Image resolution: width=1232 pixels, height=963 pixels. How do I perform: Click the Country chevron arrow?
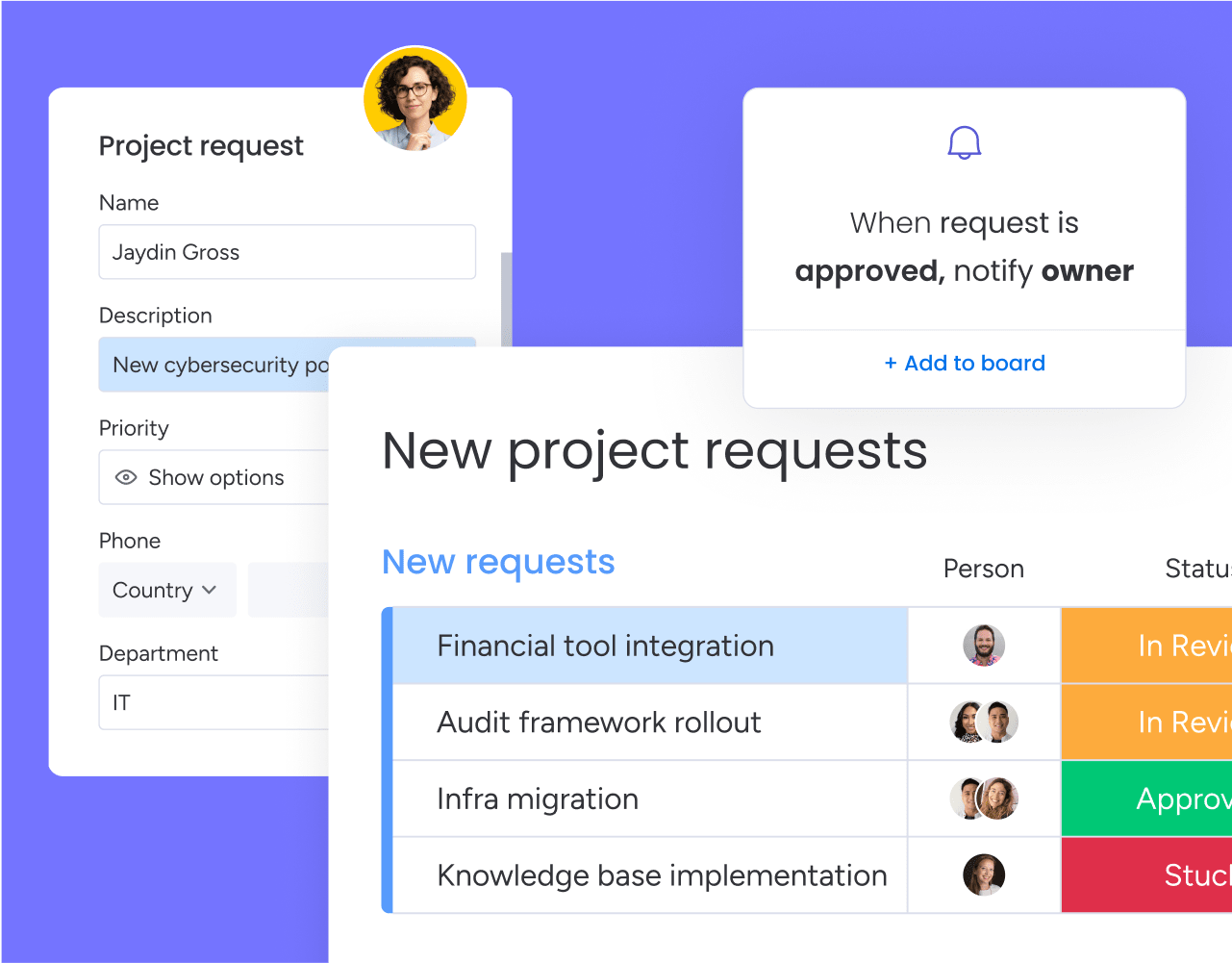tap(210, 591)
